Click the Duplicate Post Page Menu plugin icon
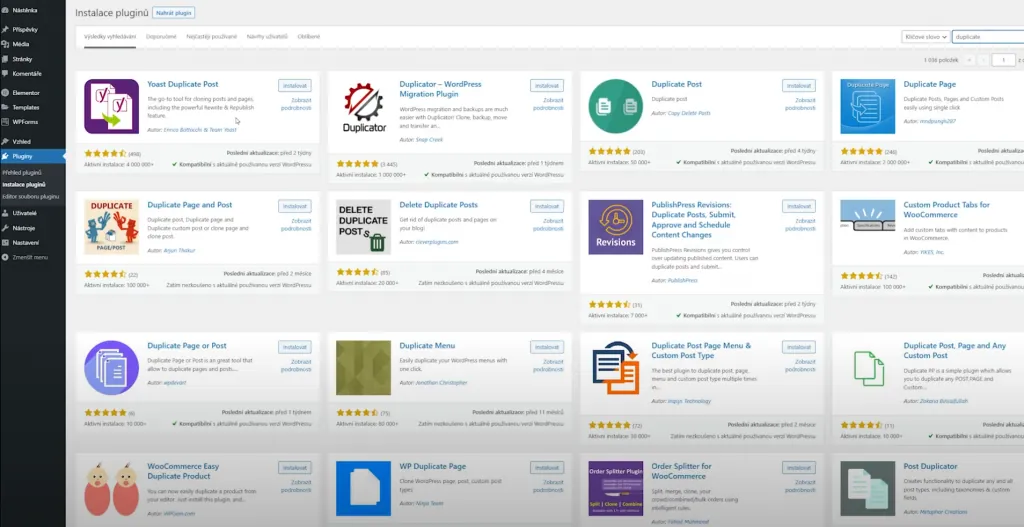The image size is (1024, 527). [616, 368]
